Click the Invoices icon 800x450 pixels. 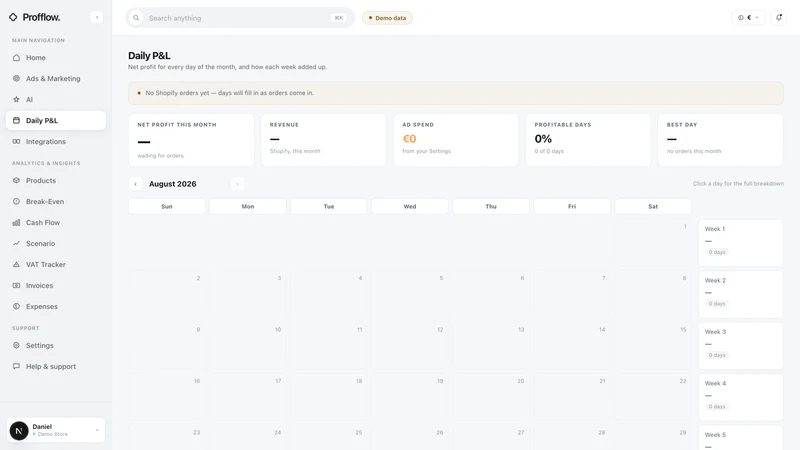(16, 286)
